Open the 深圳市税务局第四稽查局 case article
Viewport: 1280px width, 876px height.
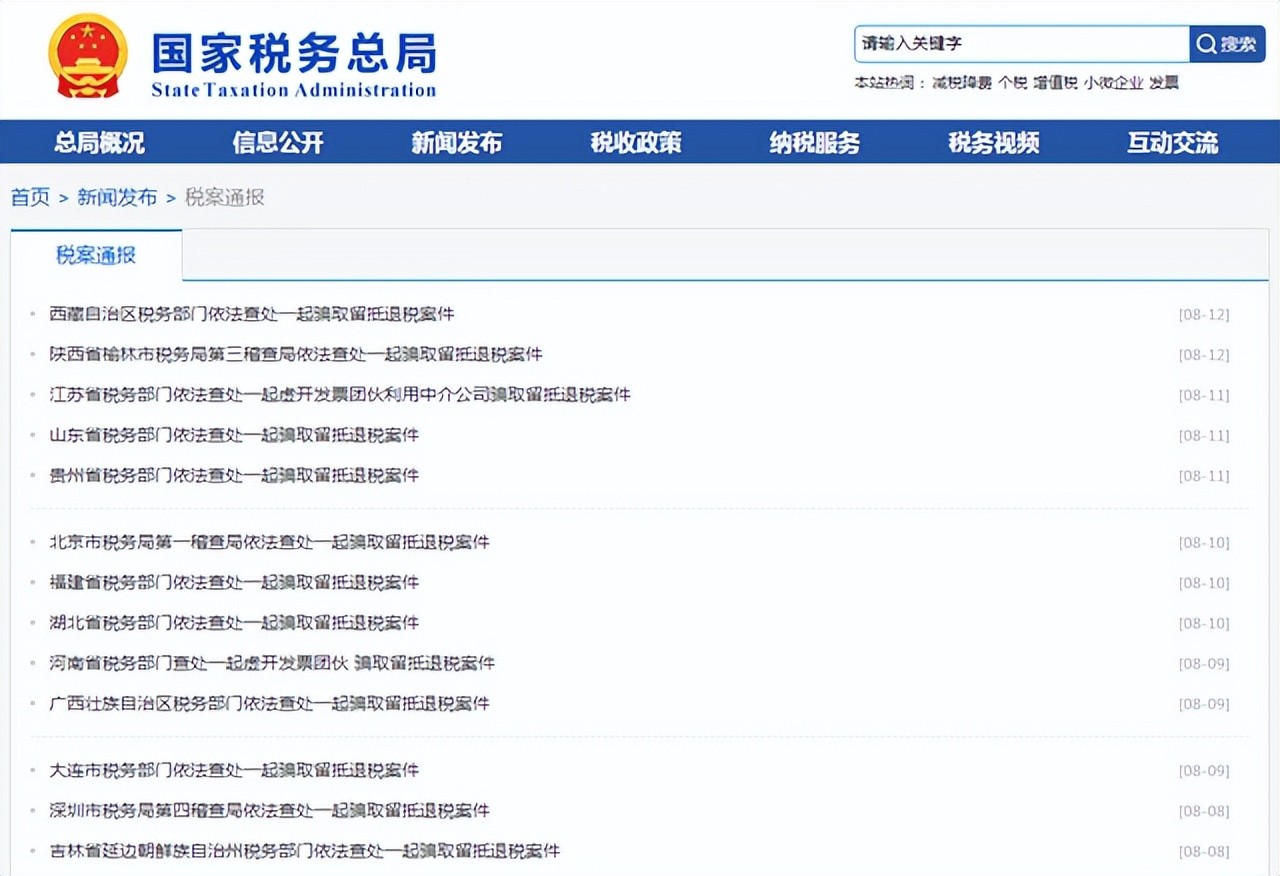[x=270, y=811]
